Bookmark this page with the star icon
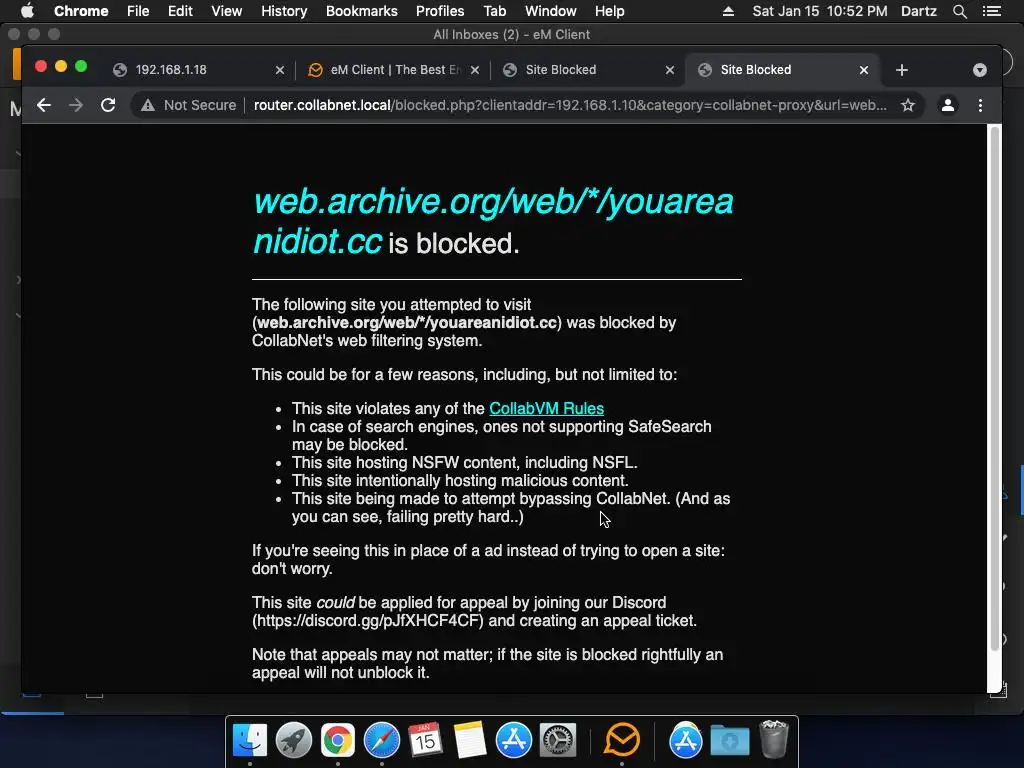 coord(908,105)
